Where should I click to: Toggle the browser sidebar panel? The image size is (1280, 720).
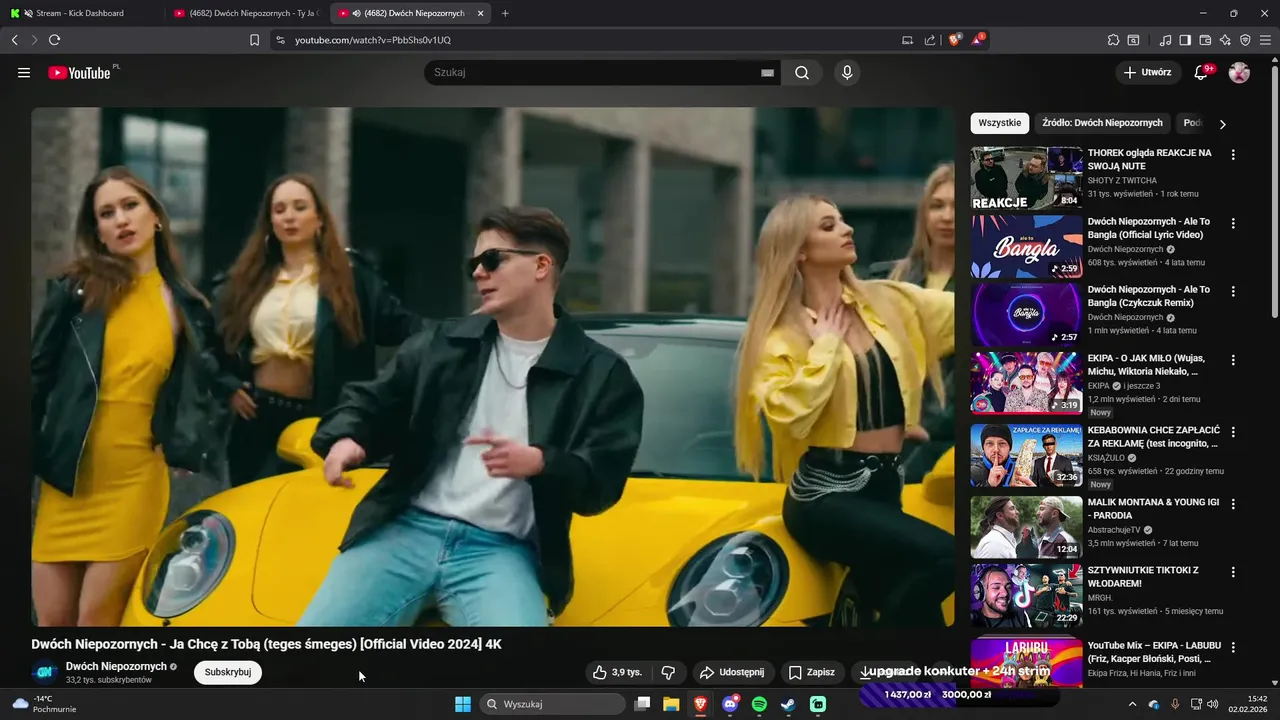(x=1185, y=40)
